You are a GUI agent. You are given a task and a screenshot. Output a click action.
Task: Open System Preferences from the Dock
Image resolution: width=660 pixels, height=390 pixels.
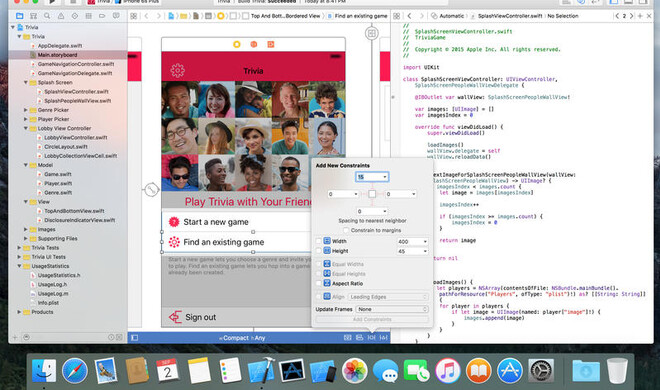(541, 371)
